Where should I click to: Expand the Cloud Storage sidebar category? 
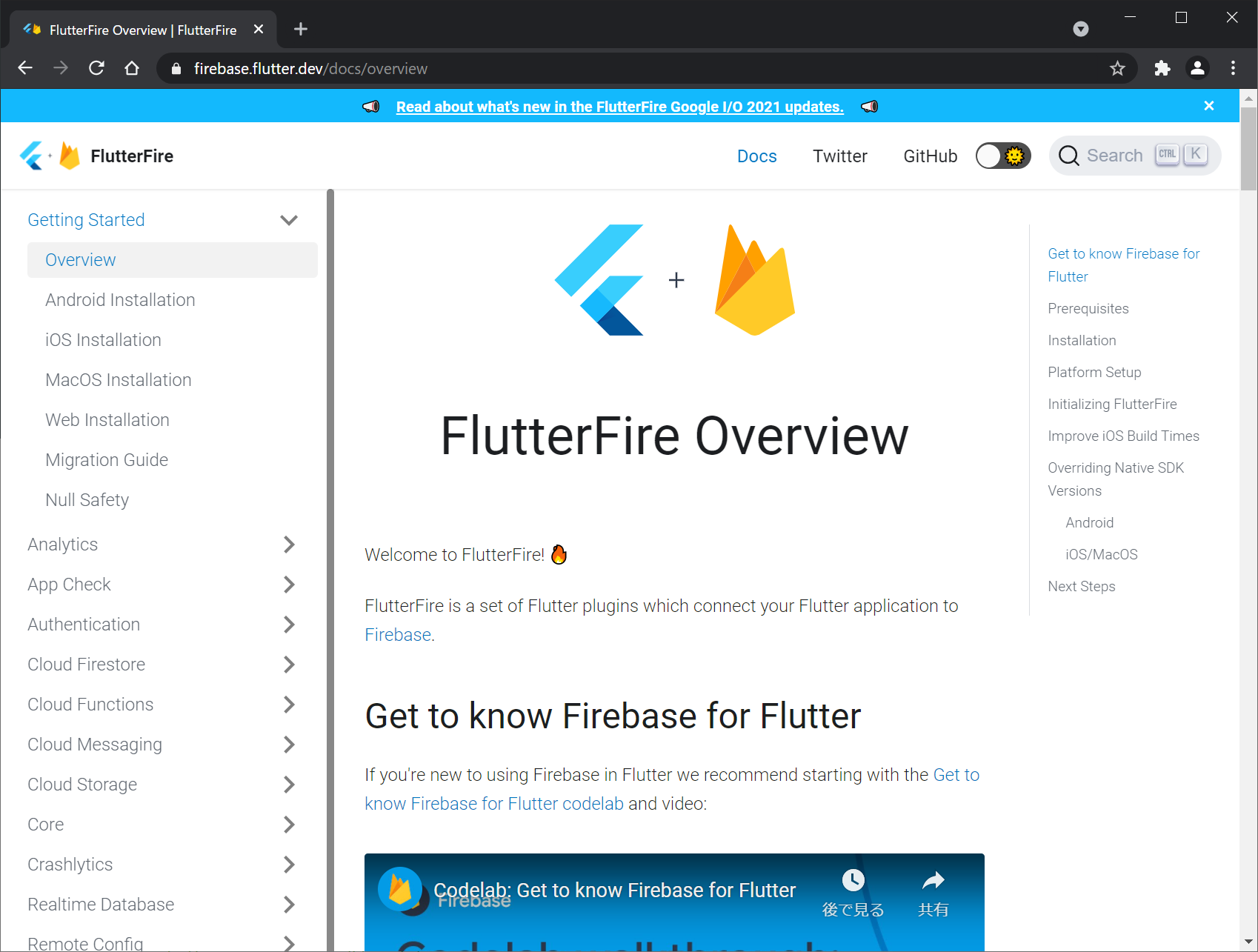(289, 785)
